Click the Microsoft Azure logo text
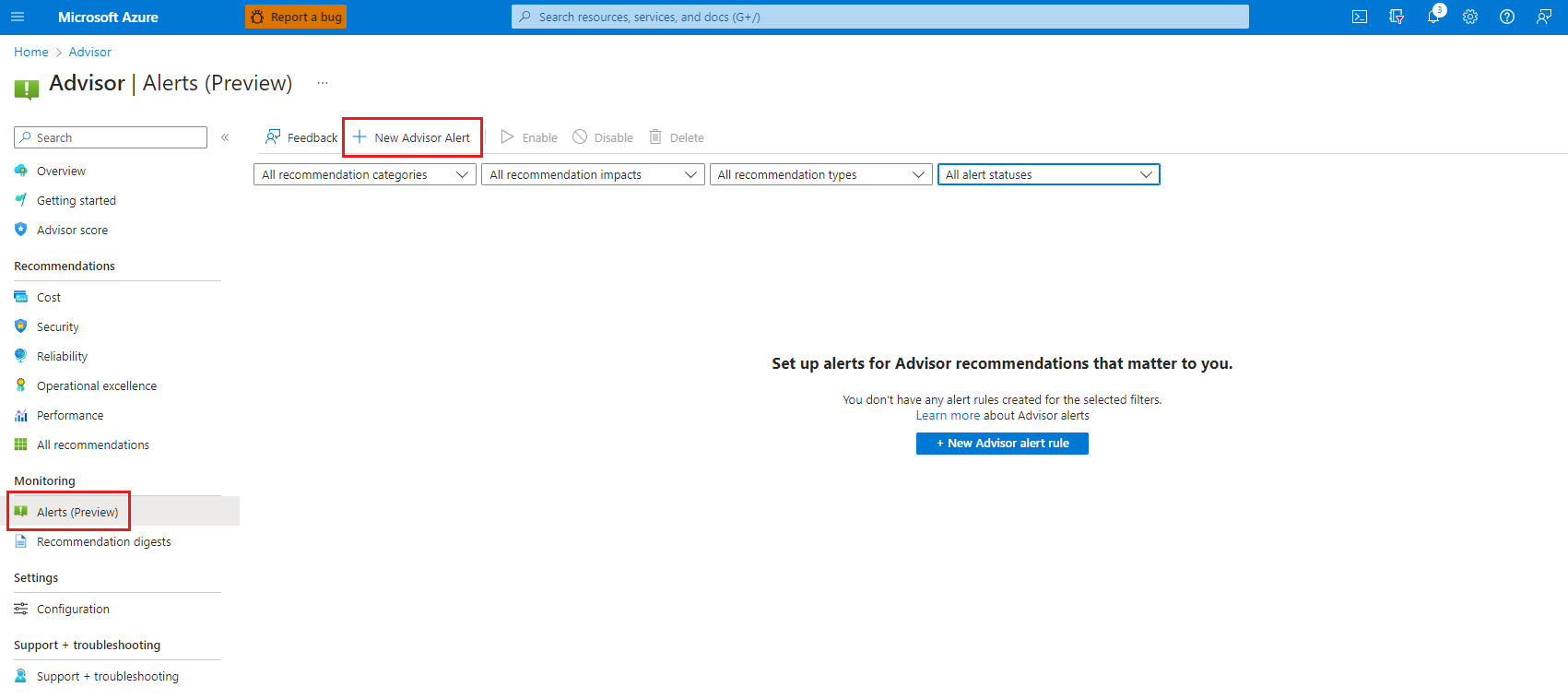Viewport: 1568px width, 699px height. point(108,17)
